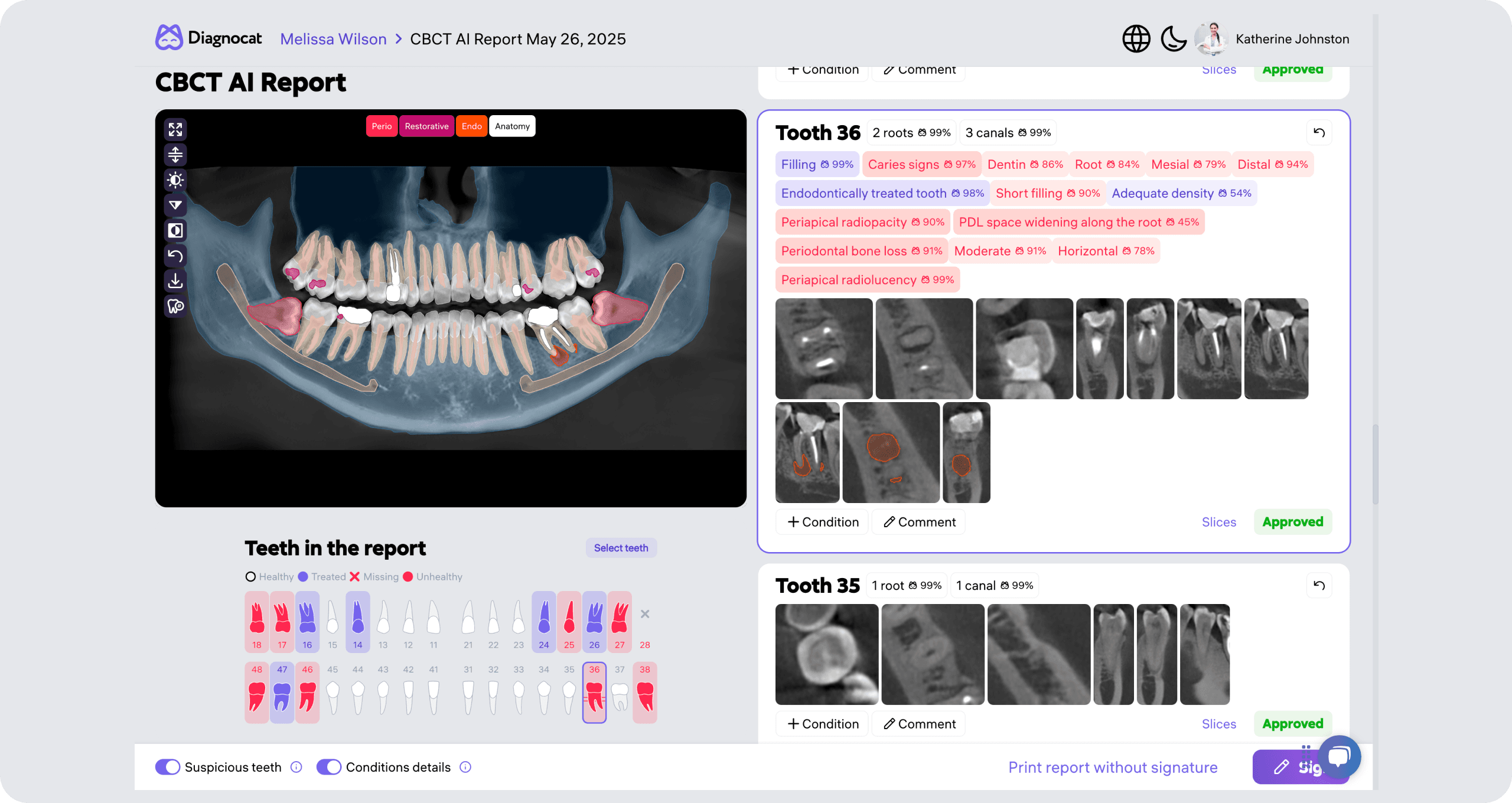Screen dimensions: 1512x803
Task: Click Periapical radiopacity 90% tag
Action: (x=862, y=222)
